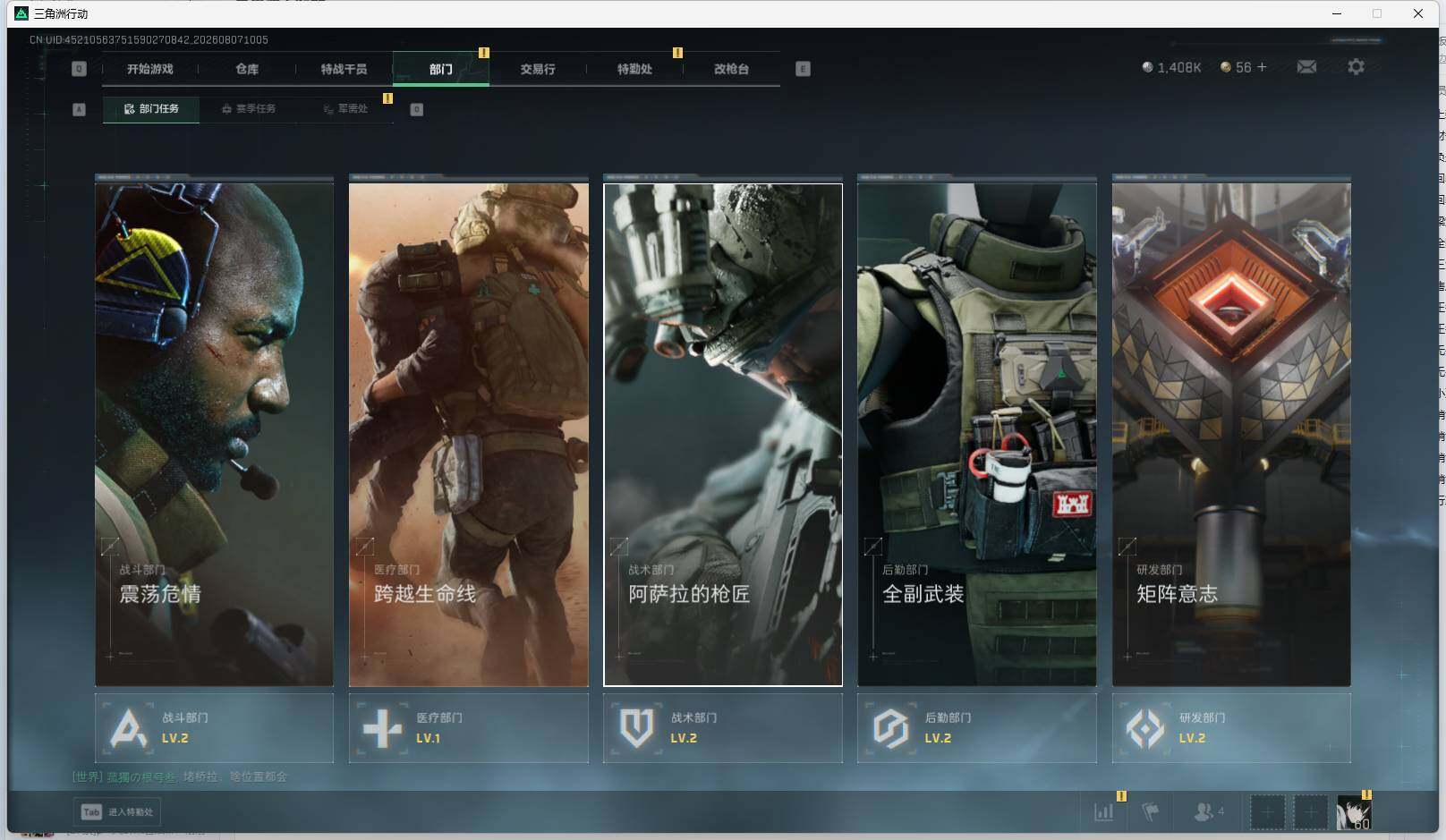The image size is (1446, 840).
Task: Open the 震荡危情 combat department card
Action: tap(214, 434)
